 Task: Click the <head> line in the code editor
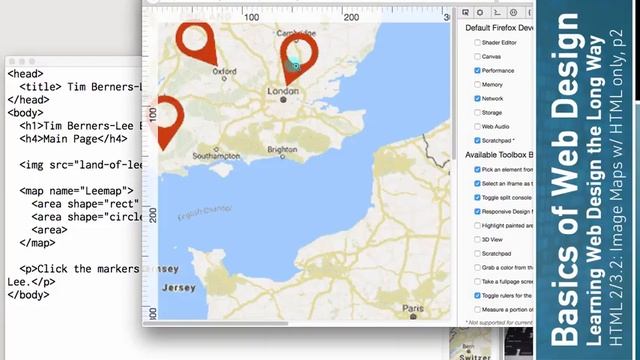click(25, 74)
